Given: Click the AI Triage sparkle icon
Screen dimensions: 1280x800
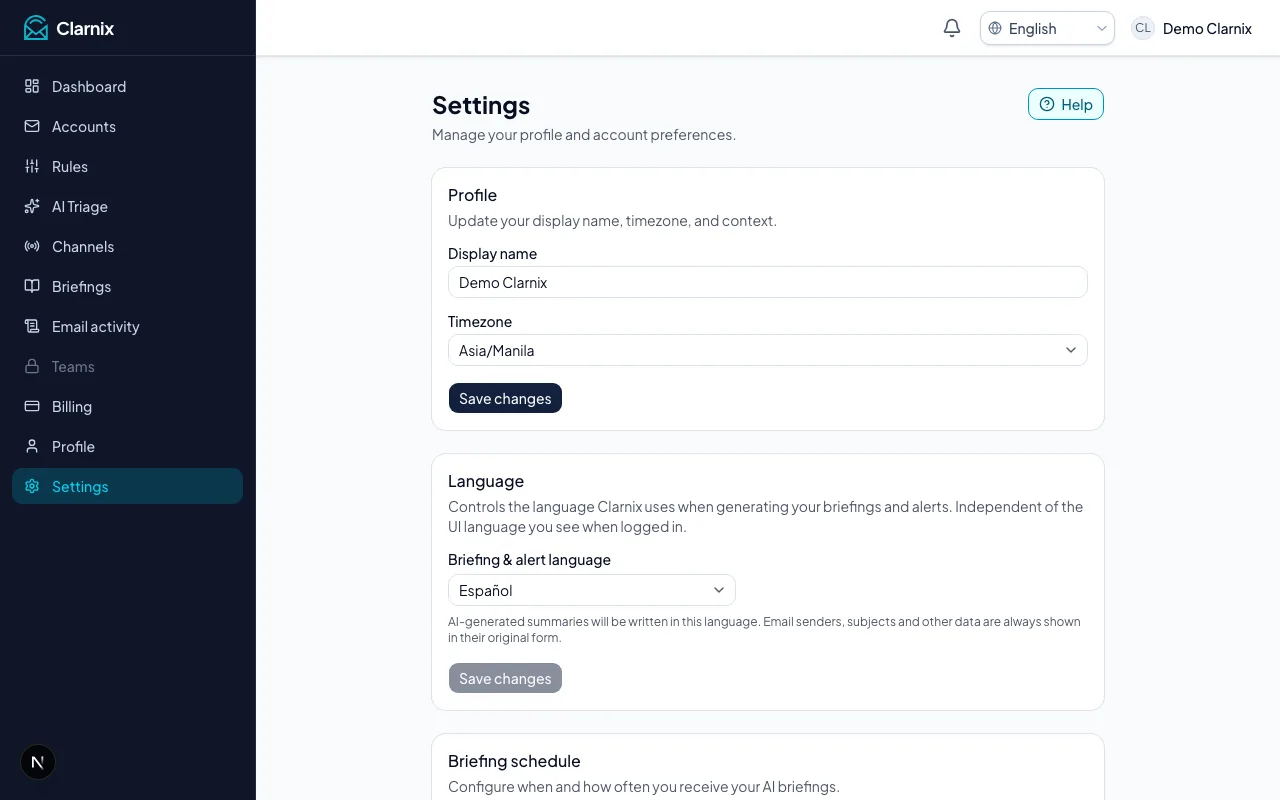Looking at the screenshot, I should (32, 206).
